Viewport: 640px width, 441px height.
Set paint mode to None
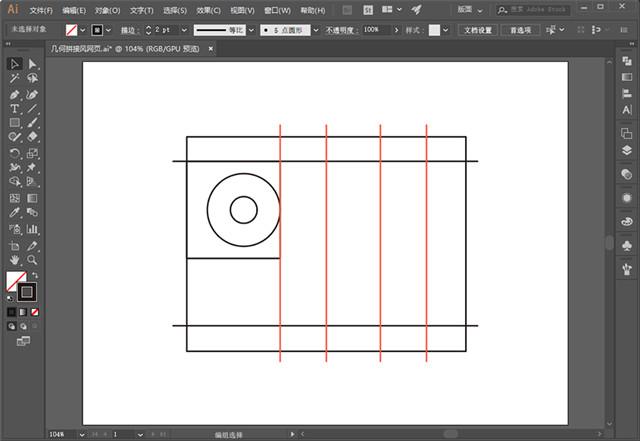click(x=35, y=312)
